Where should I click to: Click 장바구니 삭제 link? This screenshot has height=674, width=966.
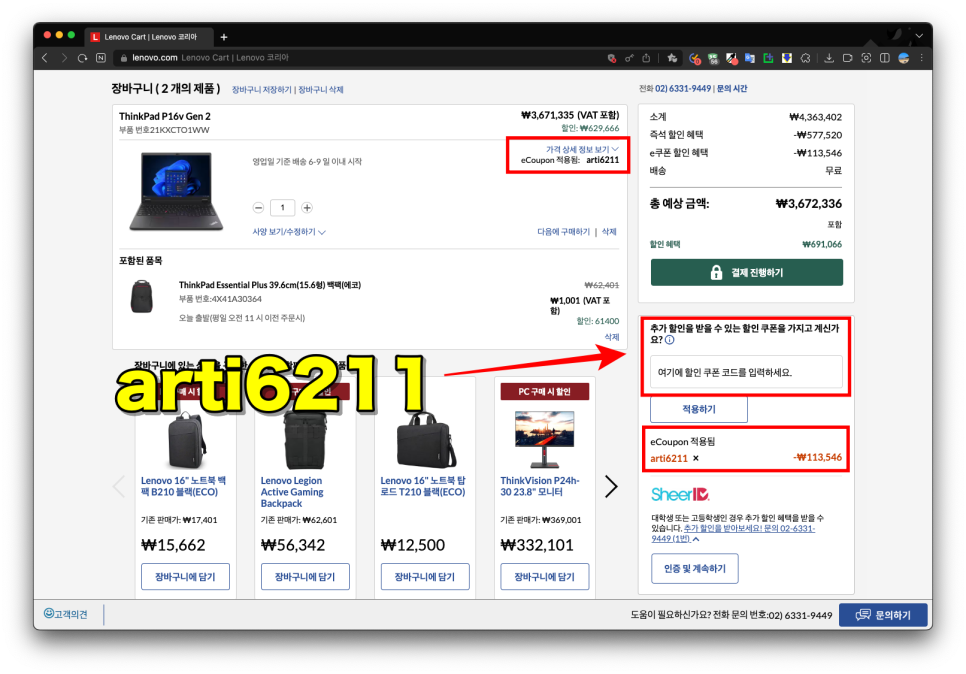[x=321, y=90]
